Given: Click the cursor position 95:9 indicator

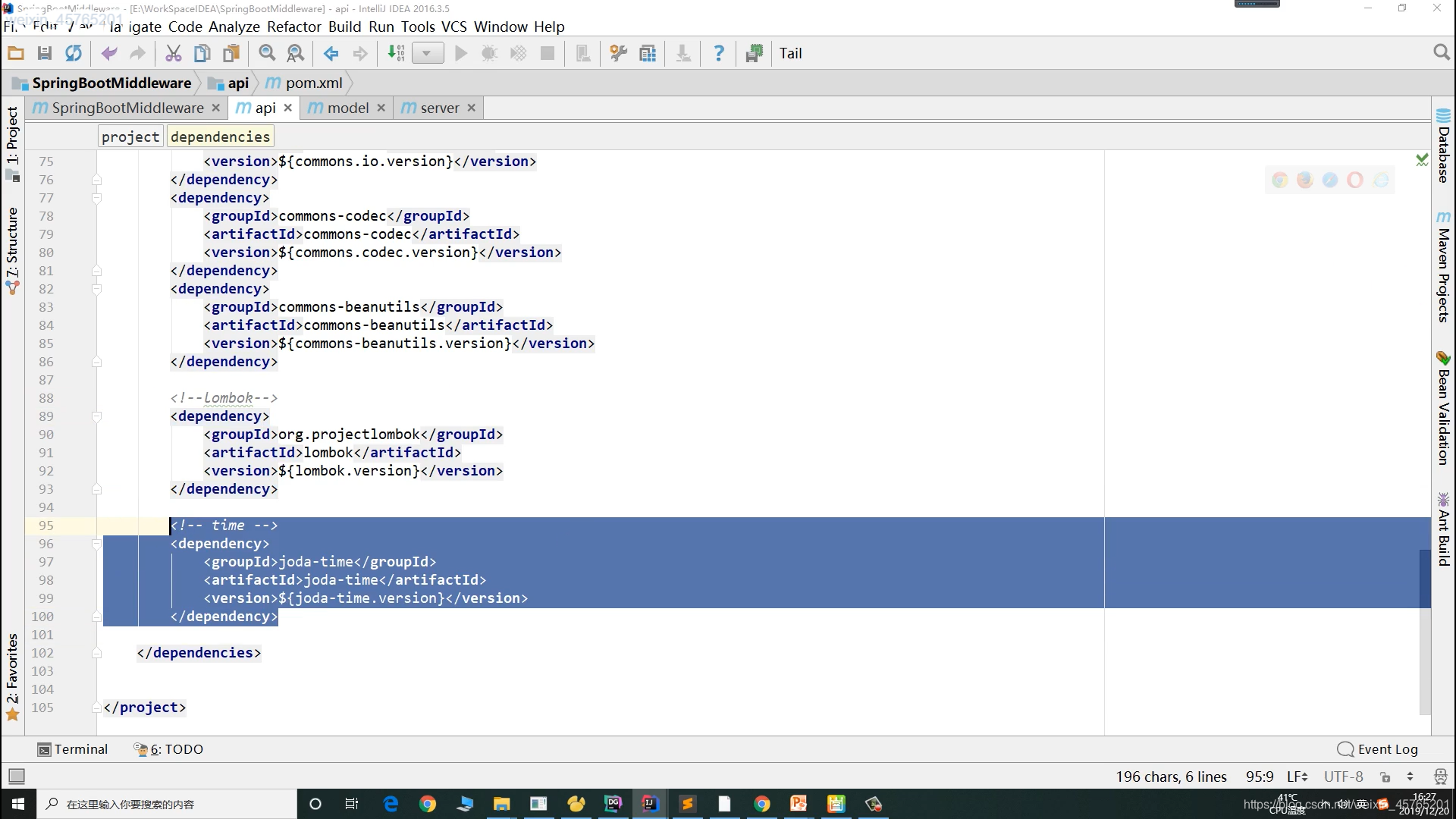Looking at the screenshot, I should click(1260, 777).
